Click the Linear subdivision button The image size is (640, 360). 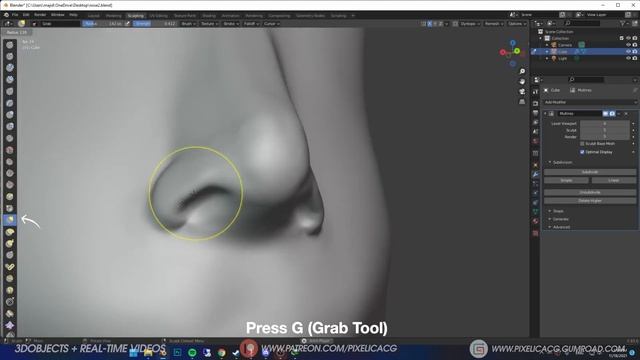(x=613, y=180)
